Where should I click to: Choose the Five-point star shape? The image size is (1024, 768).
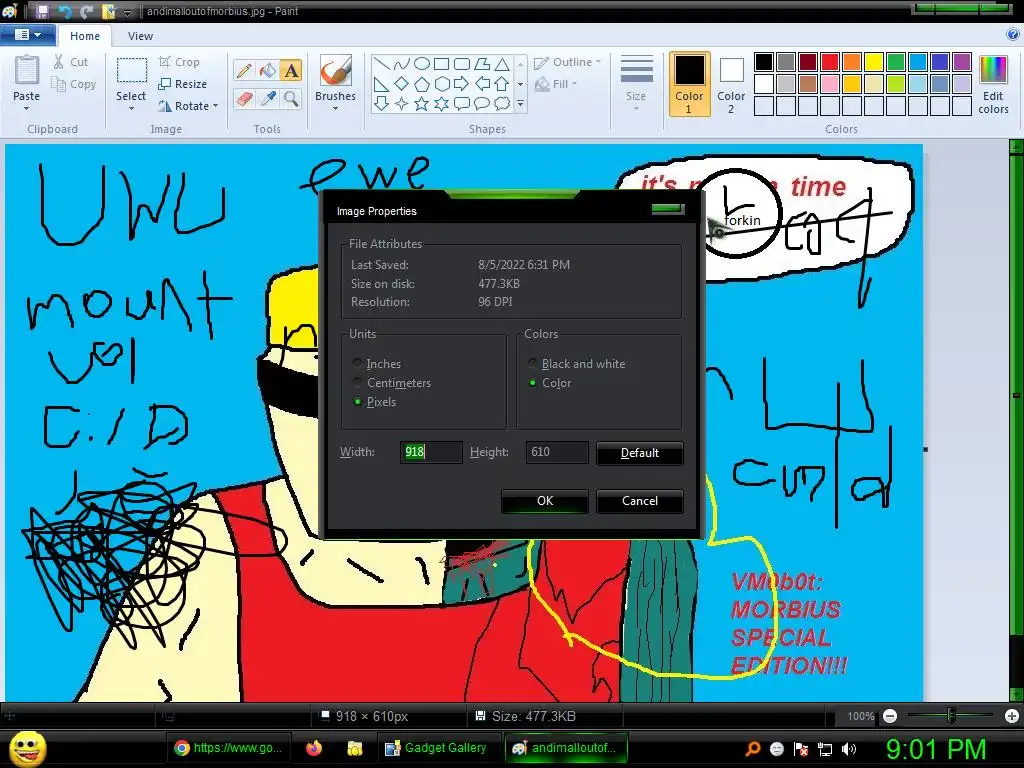click(422, 104)
